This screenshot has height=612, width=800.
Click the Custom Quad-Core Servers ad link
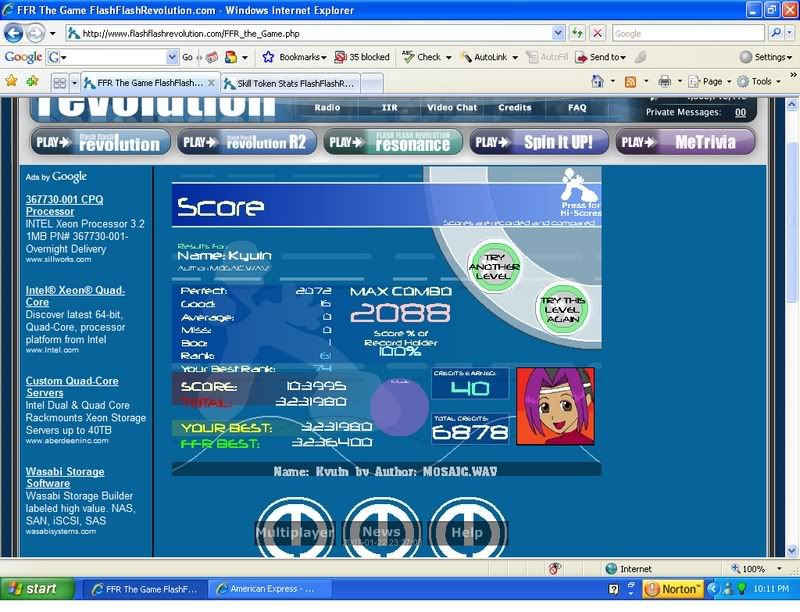(72, 387)
